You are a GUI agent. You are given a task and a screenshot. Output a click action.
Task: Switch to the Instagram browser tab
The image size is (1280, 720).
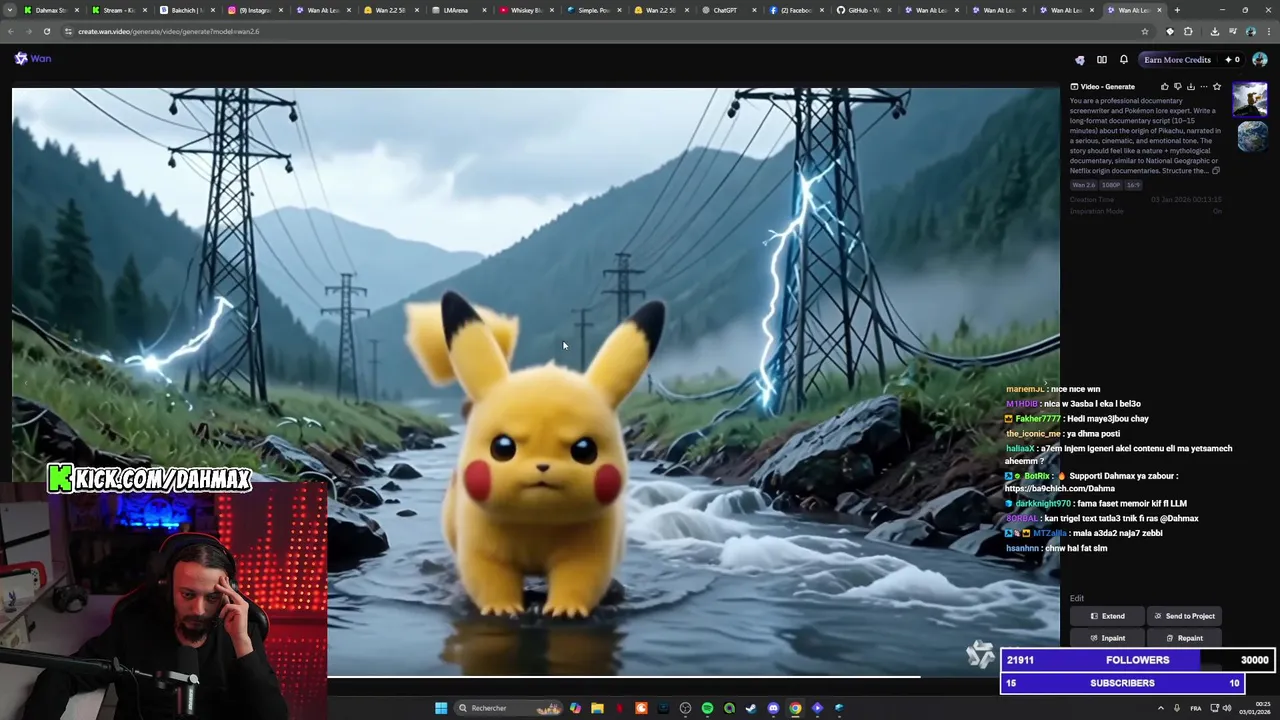click(x=254, y=10)
